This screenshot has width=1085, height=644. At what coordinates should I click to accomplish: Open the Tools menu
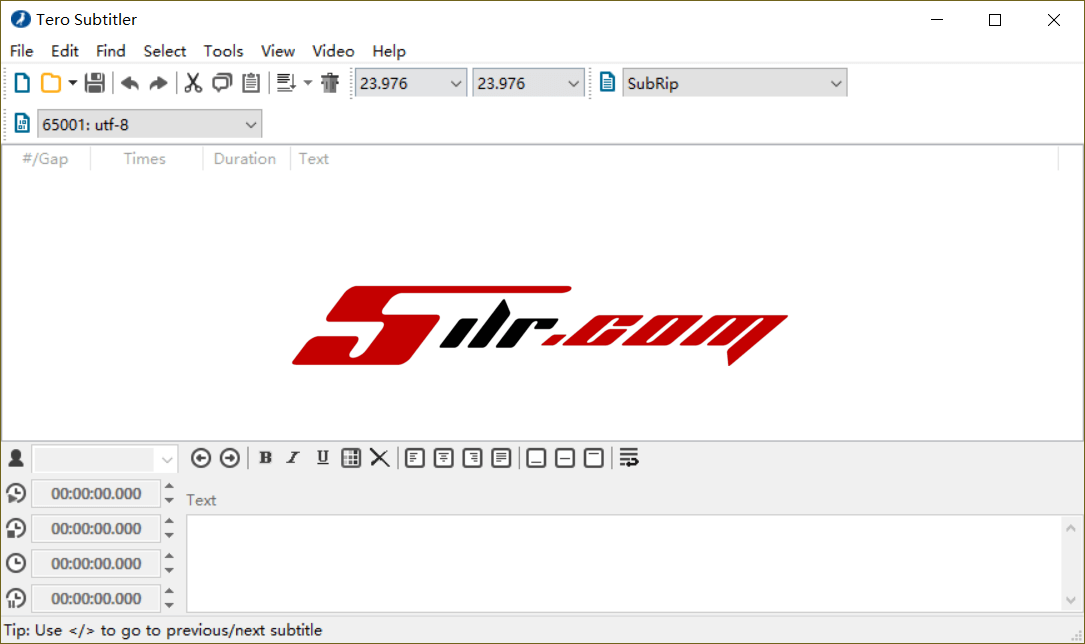pos(223,51)
